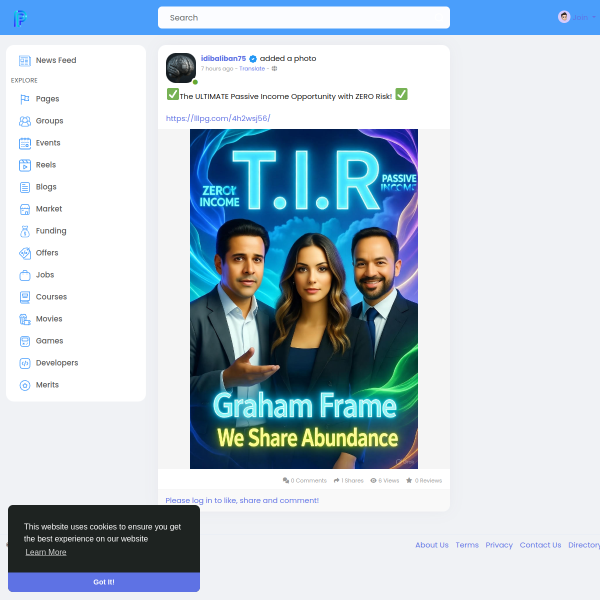The width and height of the screenshot is (600, 600).
Task: Click the site logo in the header
Action: (20, 18)
